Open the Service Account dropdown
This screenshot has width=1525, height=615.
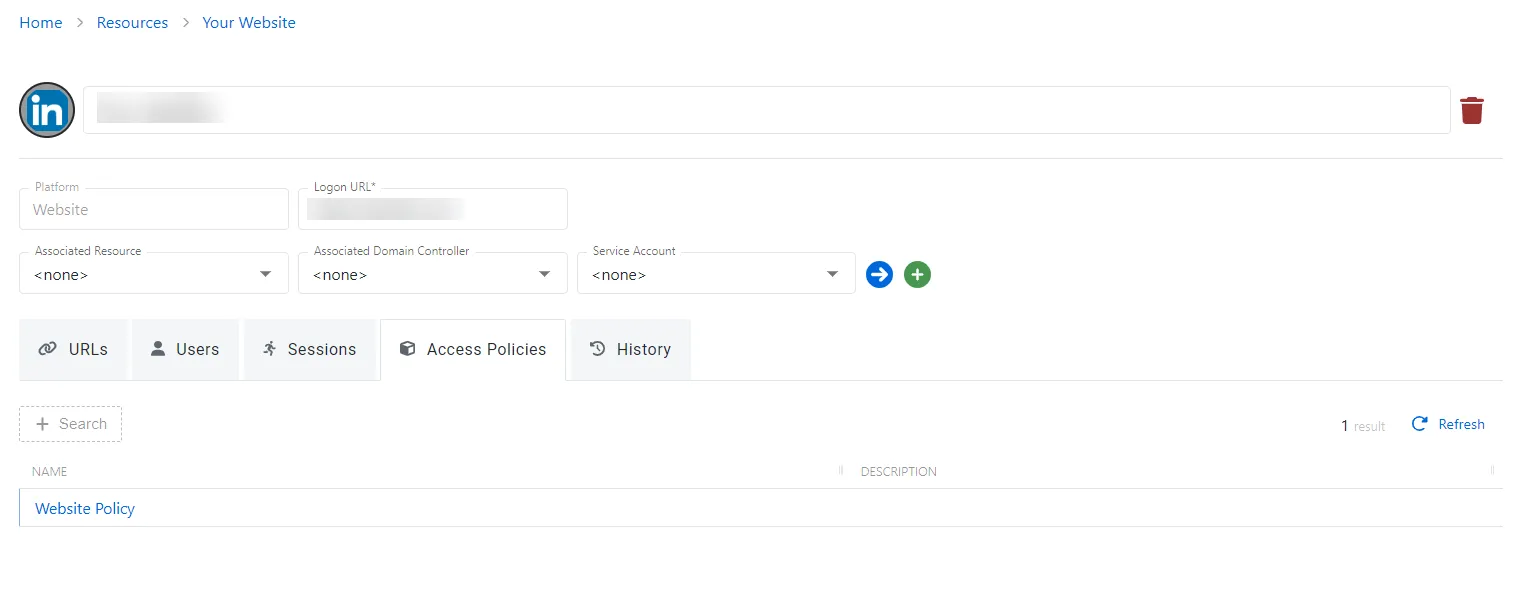pyautogui.click(x=716, y=273)
